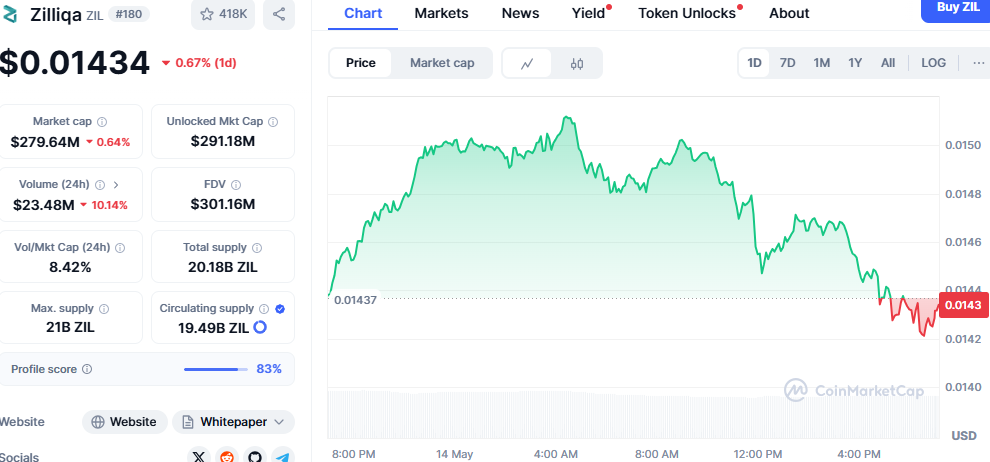Switch to candlestick chart icon
The width and height of the screenshot is (990, 462).
coord(576,63)
